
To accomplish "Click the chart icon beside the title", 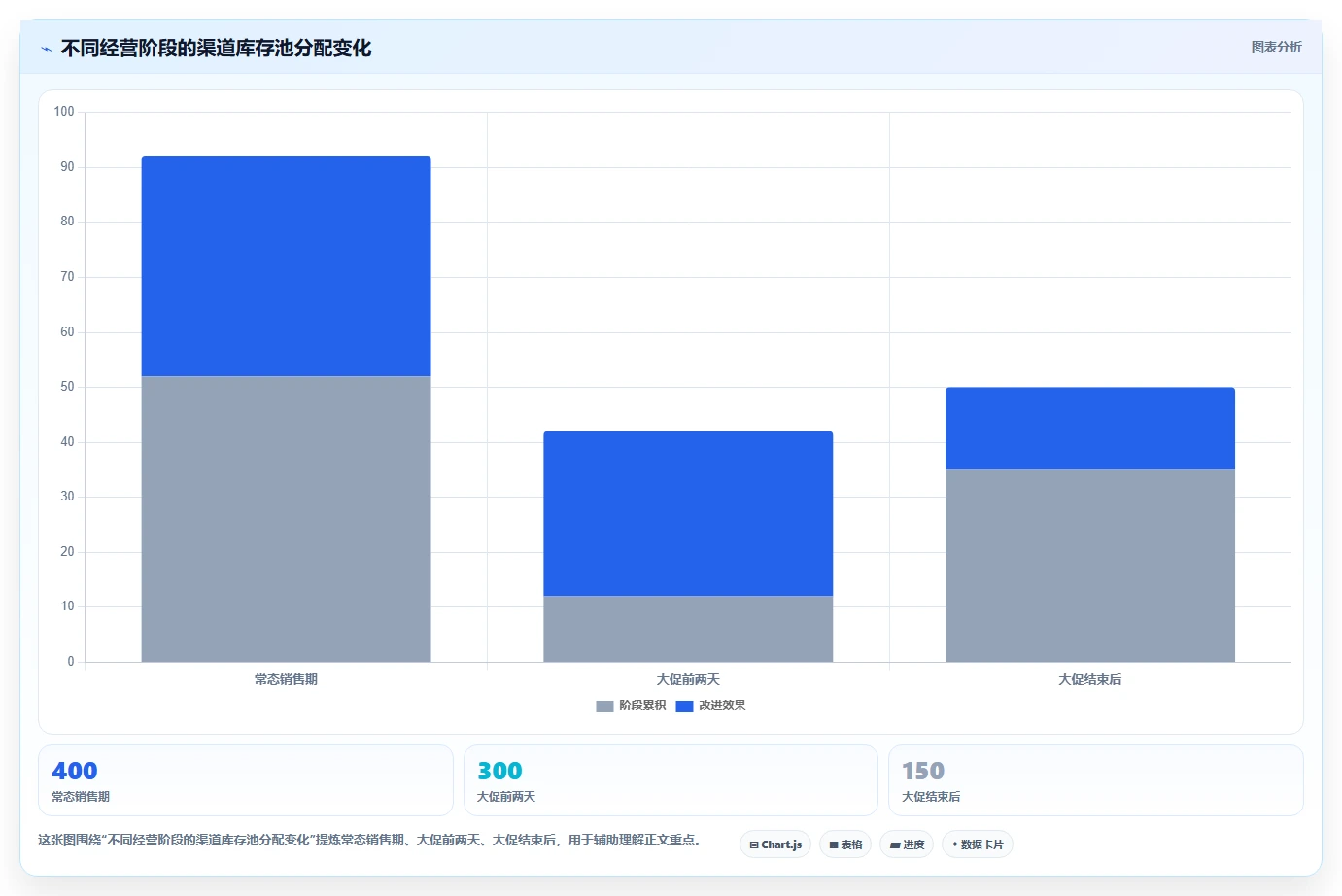I will (46, 49).
